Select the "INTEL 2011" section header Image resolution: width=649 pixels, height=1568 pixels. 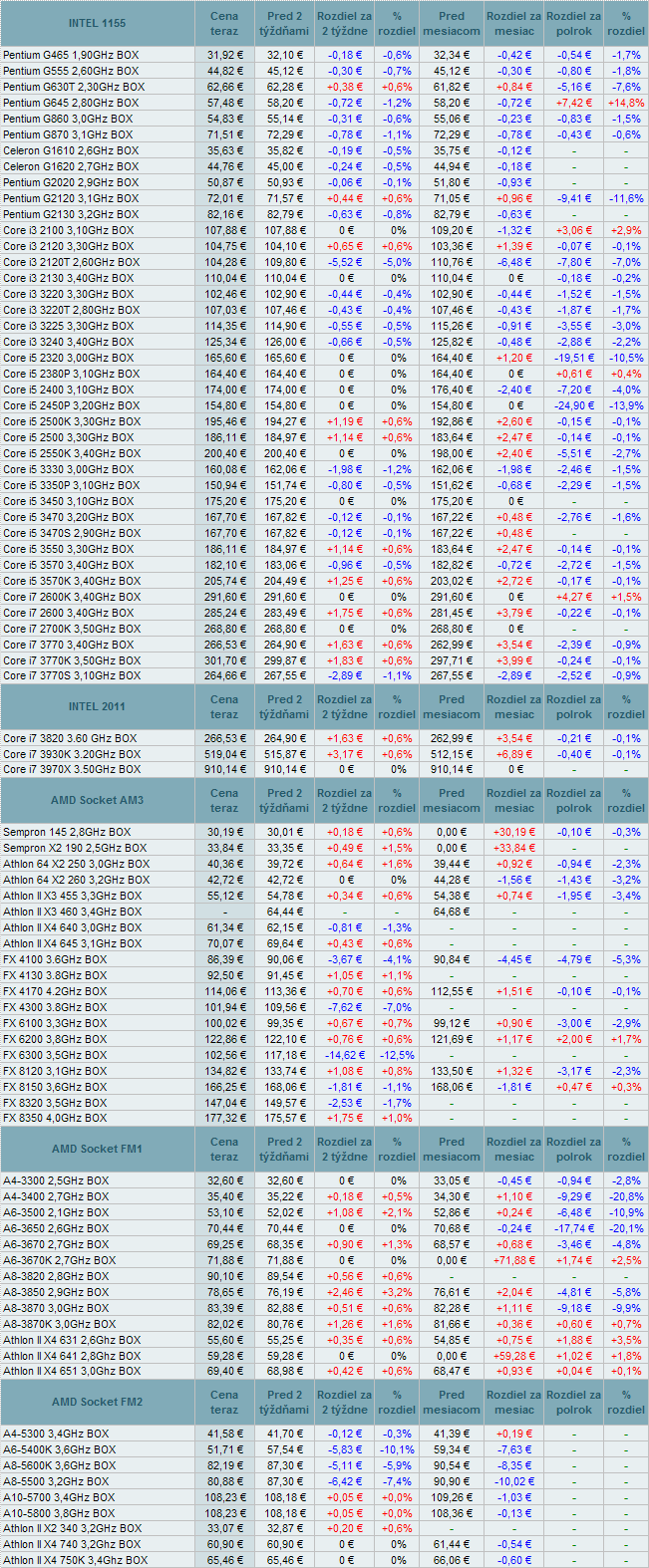pyautogui.click(x=97, y=707)
